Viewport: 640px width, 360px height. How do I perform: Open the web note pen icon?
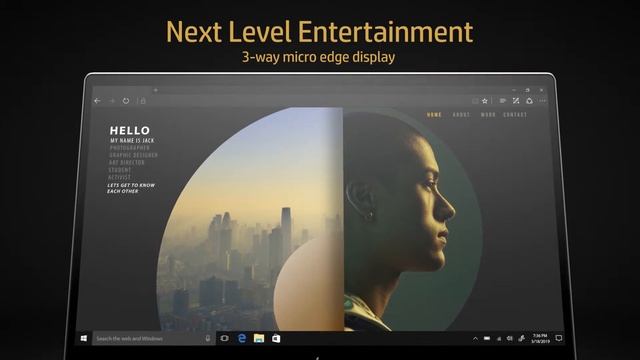pyautogui.click(x=516, y=101)
